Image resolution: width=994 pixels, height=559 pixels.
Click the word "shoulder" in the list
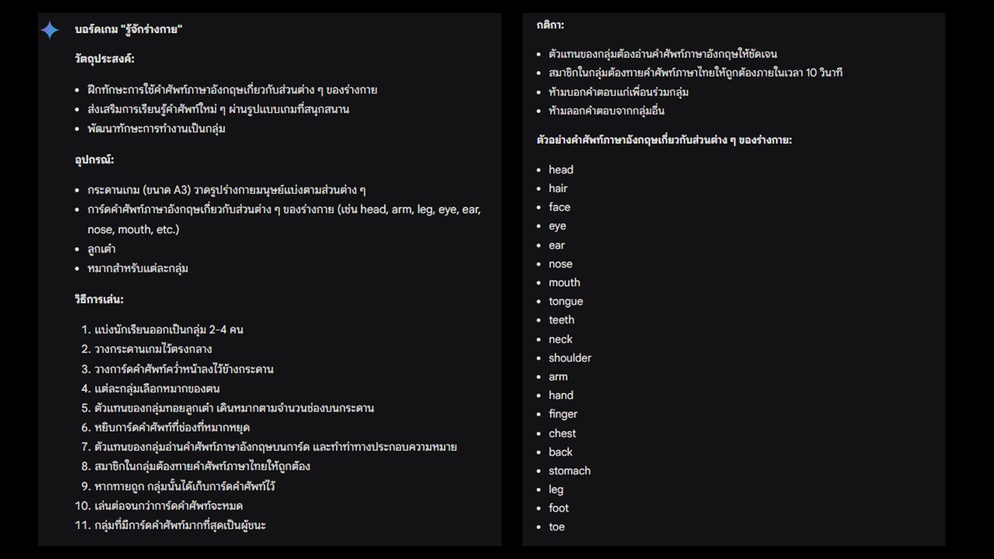click(570, 358)
